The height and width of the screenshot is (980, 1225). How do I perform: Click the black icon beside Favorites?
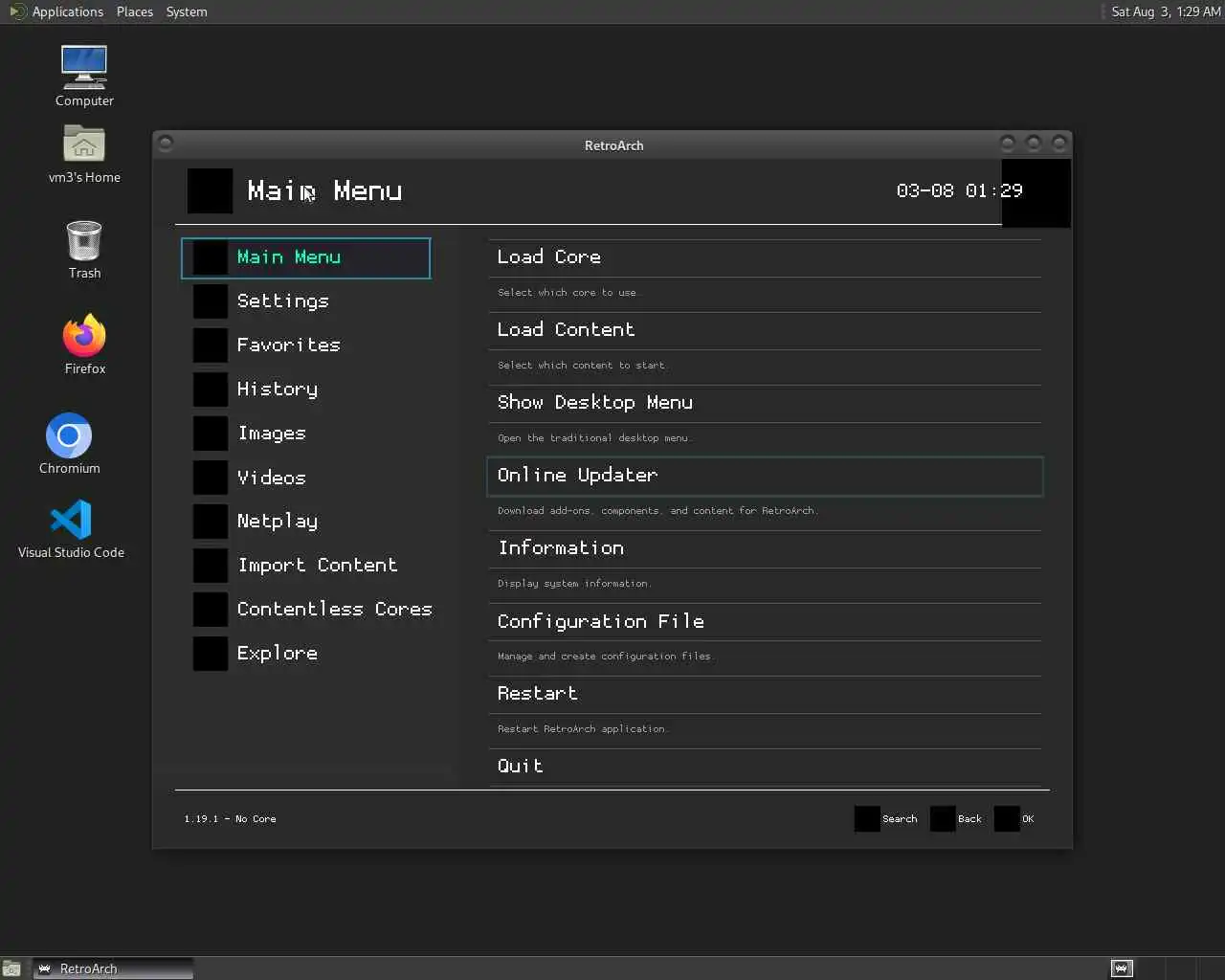point(211,345)
